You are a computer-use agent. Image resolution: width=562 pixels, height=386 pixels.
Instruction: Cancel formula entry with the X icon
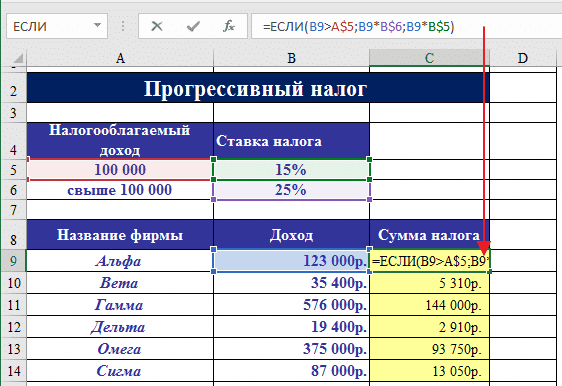[x=157, y=26]
